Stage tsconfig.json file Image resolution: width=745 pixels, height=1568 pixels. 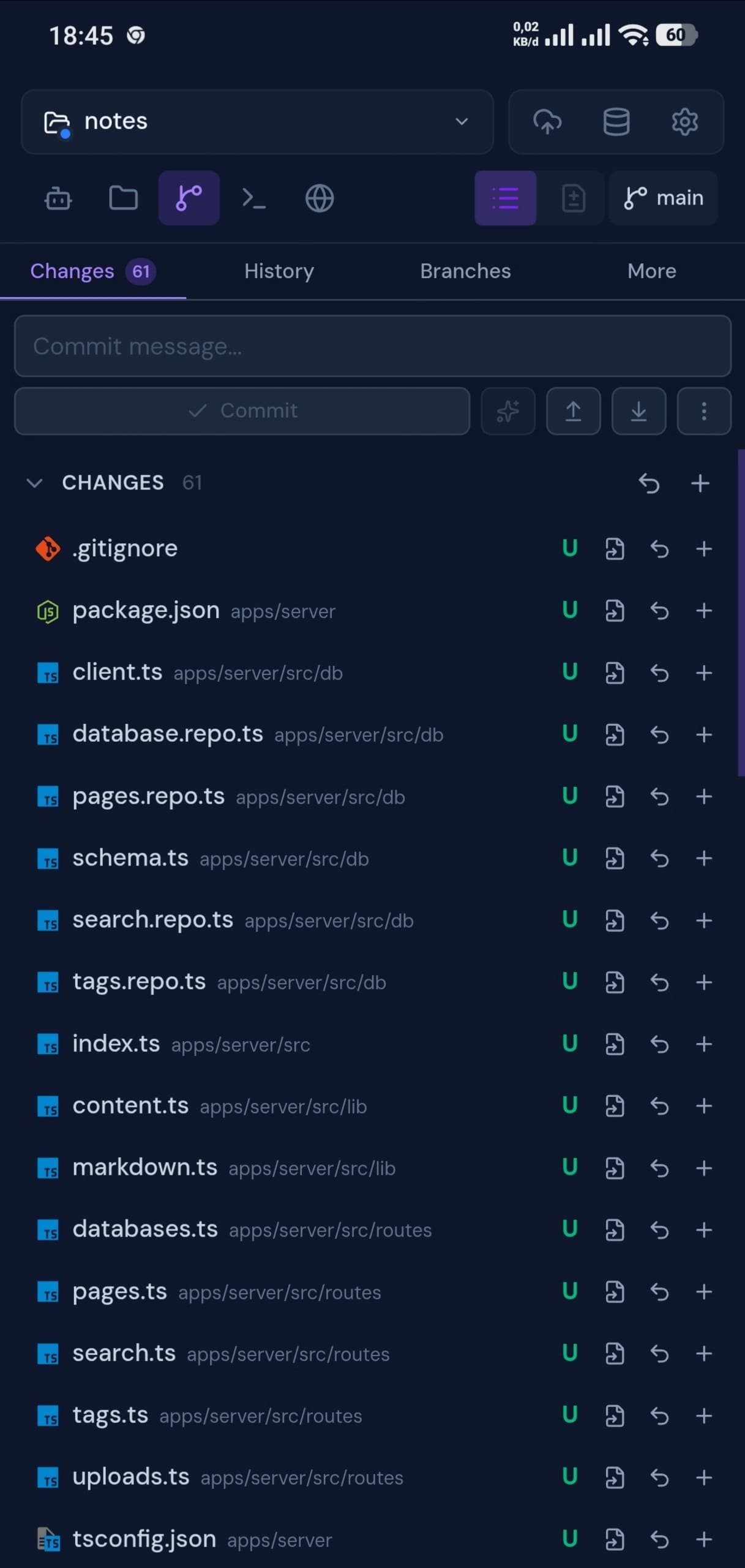704,1539
